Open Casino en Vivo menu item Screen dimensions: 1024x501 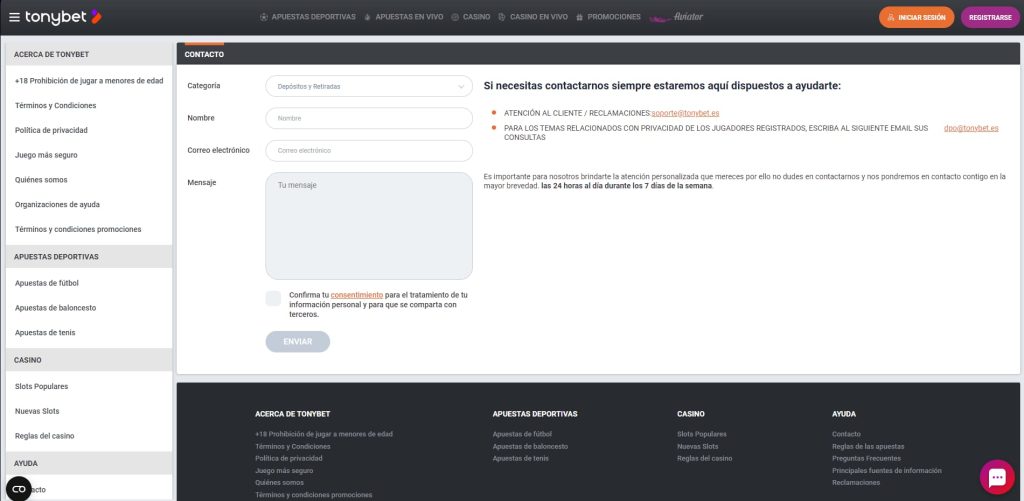(532, 17)
